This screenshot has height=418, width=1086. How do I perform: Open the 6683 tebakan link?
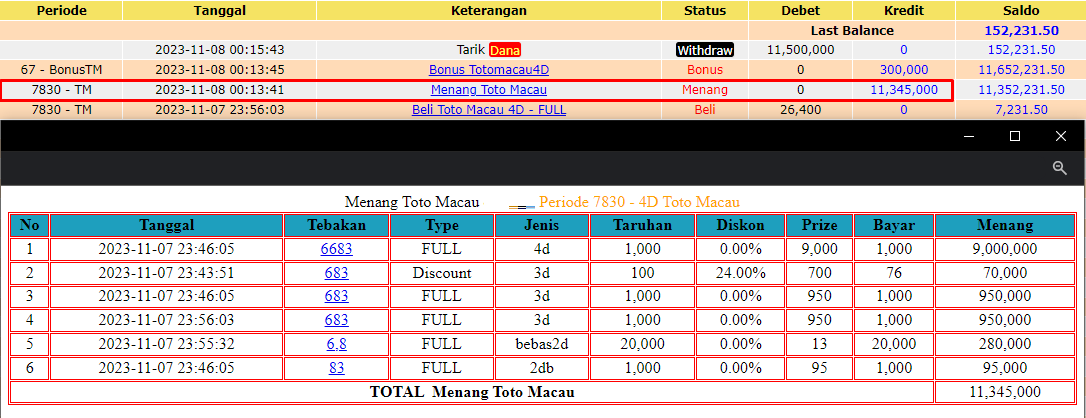coord(337,249)
